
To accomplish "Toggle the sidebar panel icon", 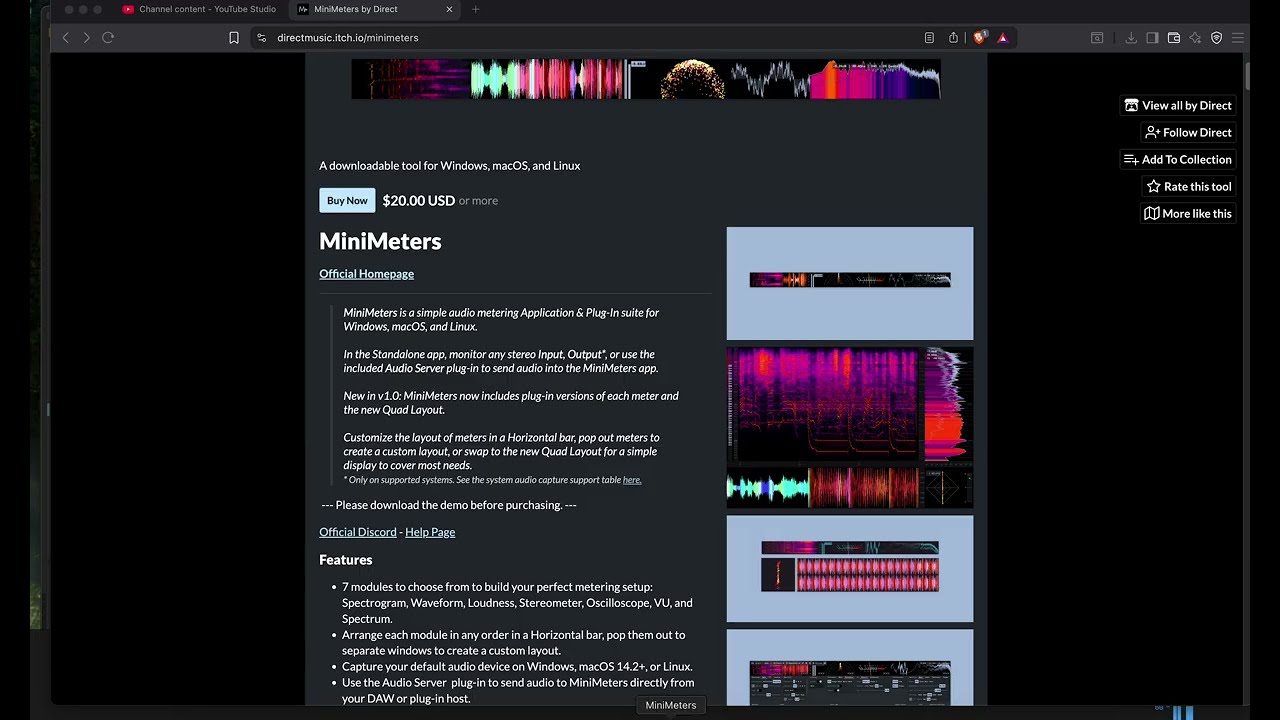I will (x=1152, y=38).
